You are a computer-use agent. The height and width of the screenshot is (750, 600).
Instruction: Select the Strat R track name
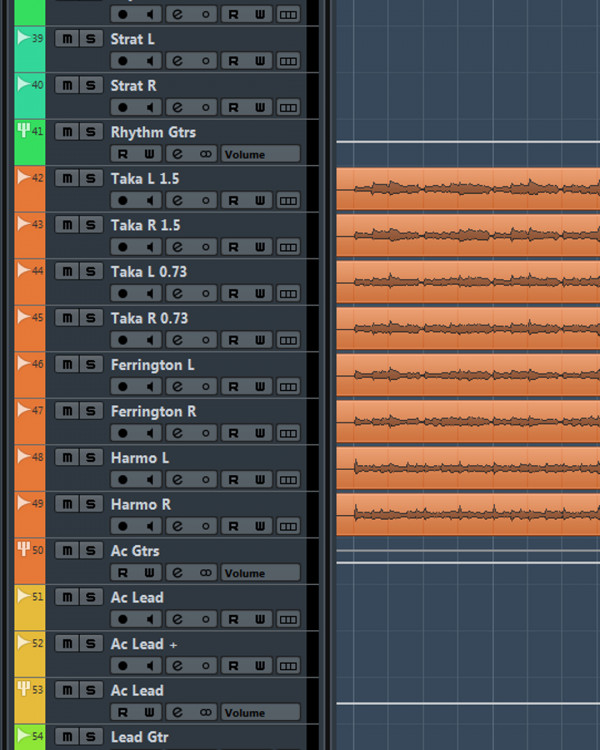click(x=133, y=86)
